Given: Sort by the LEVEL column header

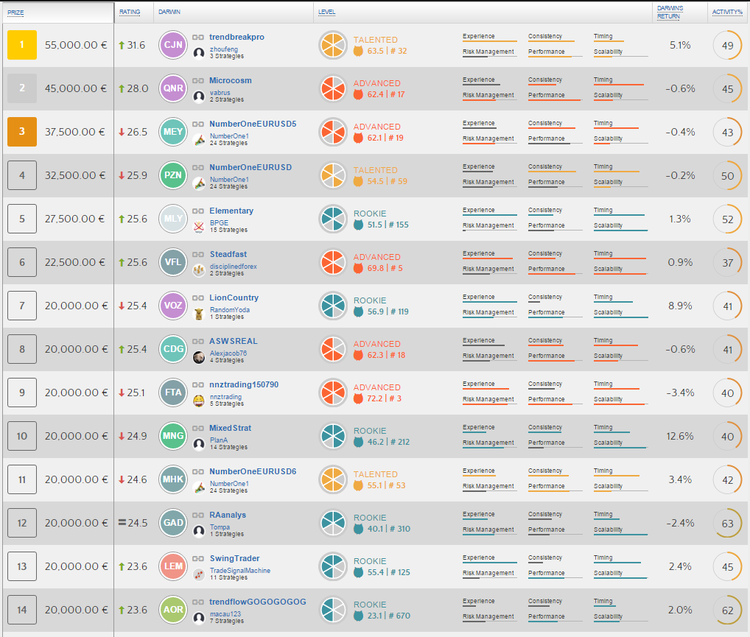Looking at the screenshot, I should click(x=327, y=11).
